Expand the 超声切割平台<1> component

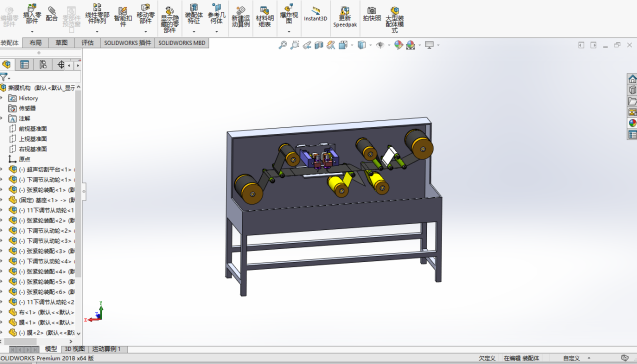coord(2,169)
